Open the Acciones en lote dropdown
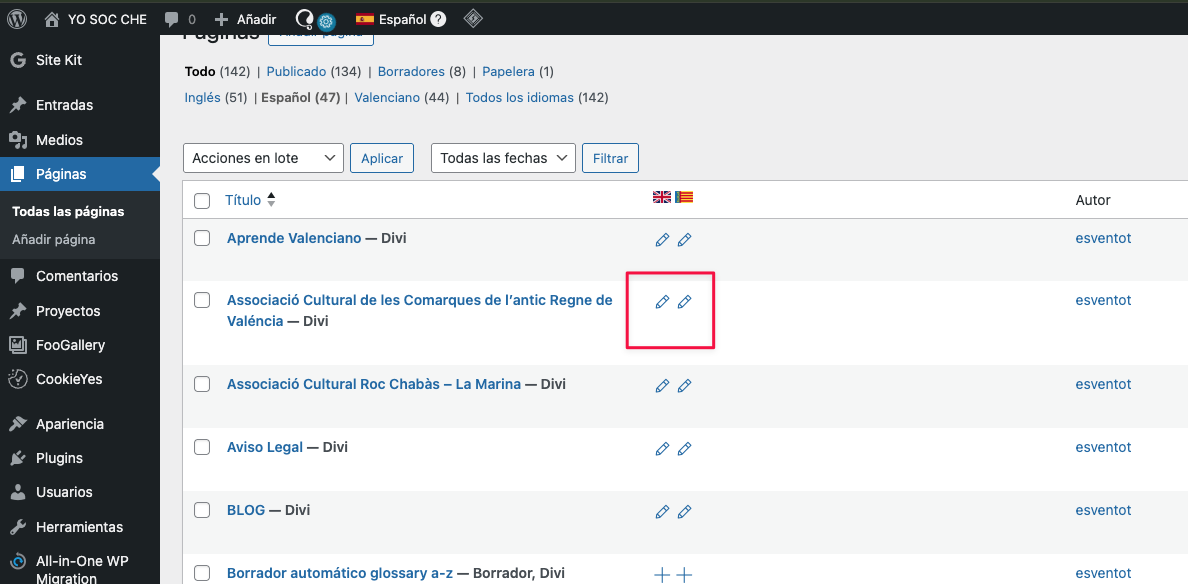 [263, 158]
